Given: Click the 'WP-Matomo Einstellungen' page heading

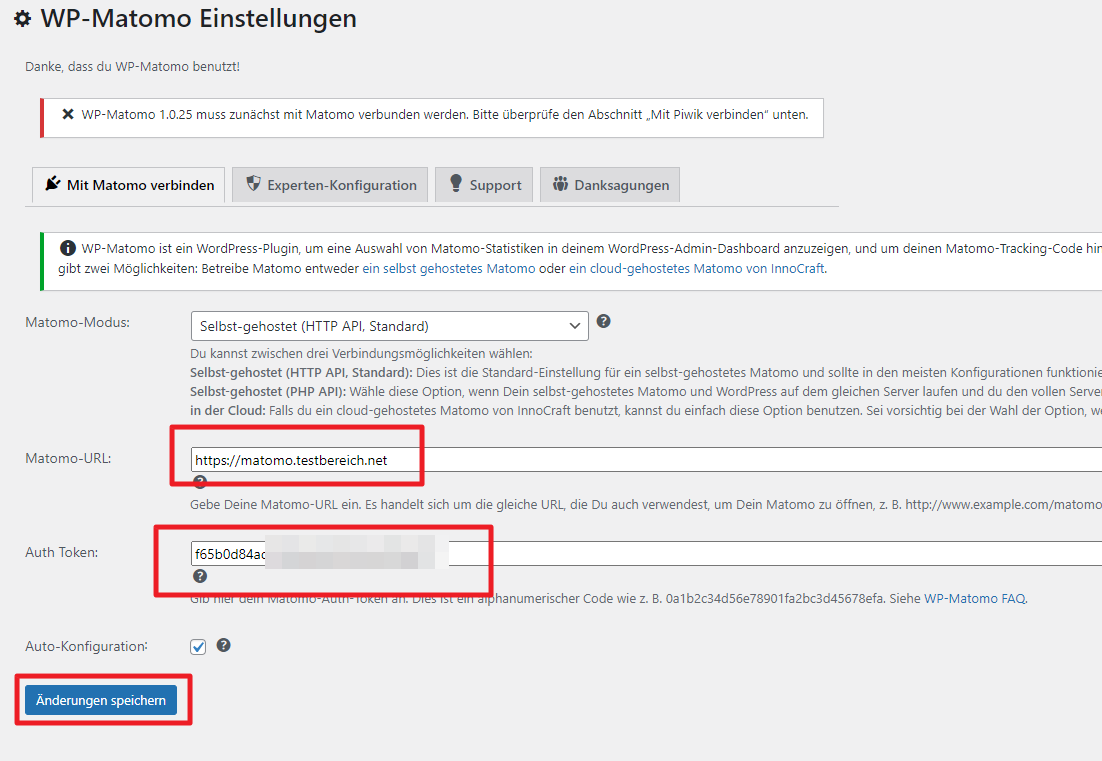Looking at the screenshot, I should tap(198, 18).
